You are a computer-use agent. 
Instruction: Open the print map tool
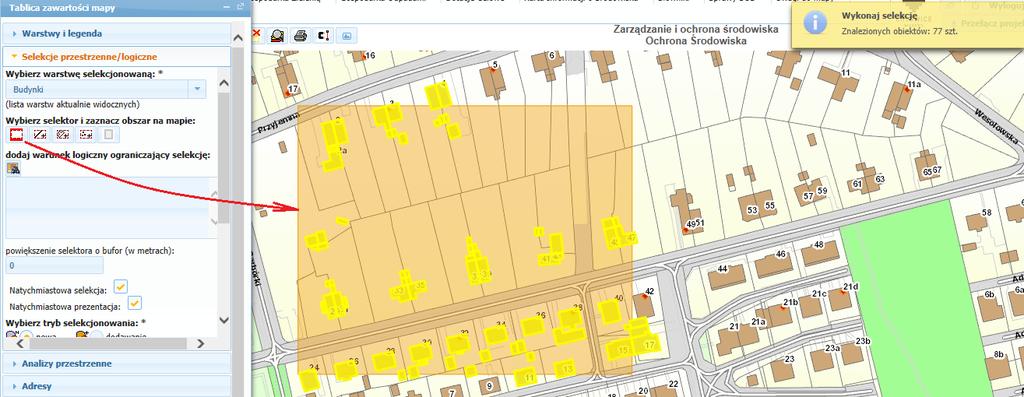300,35
